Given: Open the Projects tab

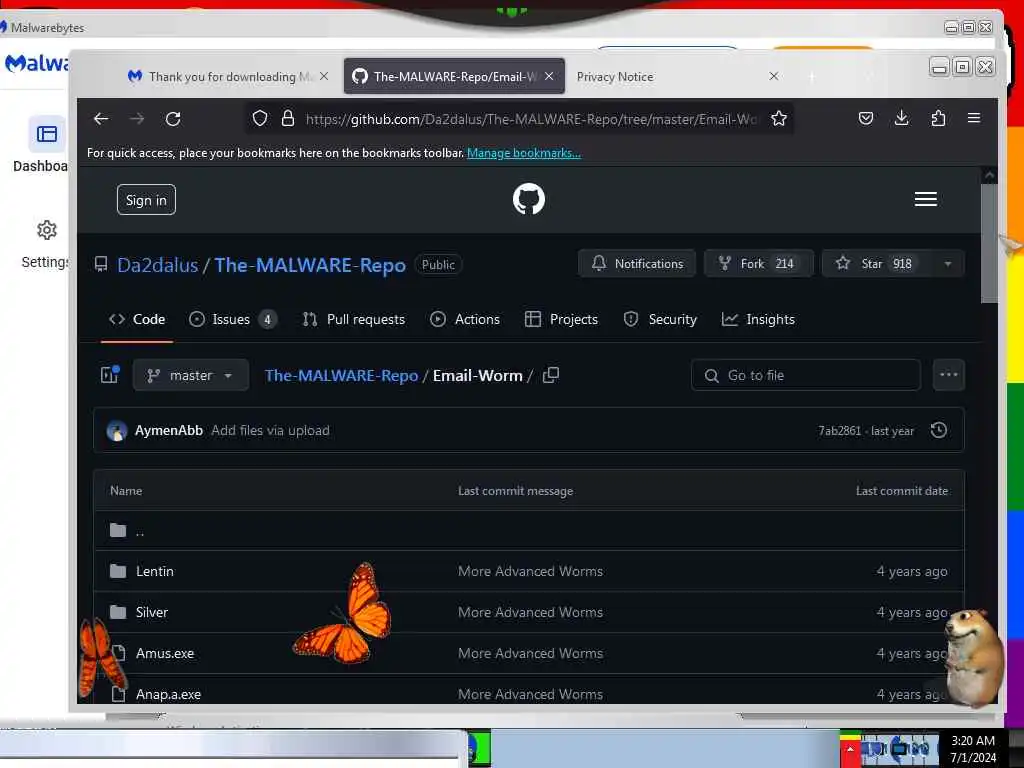Looking at the screenshot, I should point(562,319).
